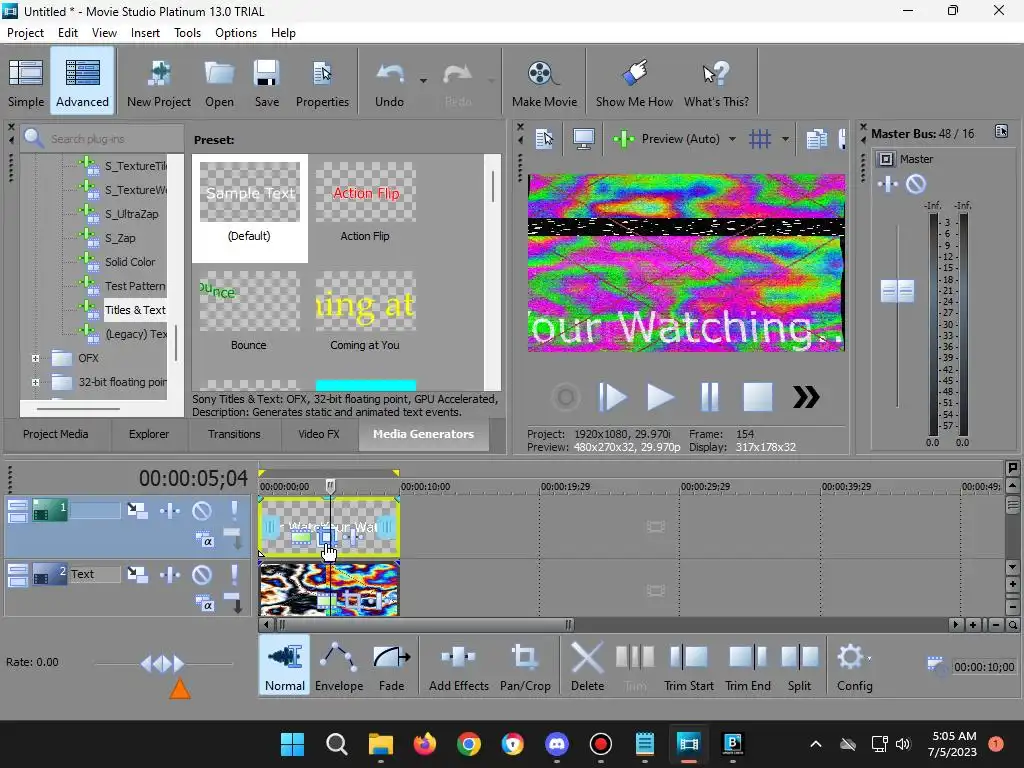Open the overlays grid dropdown arrow
This screenshot has height=768, width=1024.
point(785,138)
